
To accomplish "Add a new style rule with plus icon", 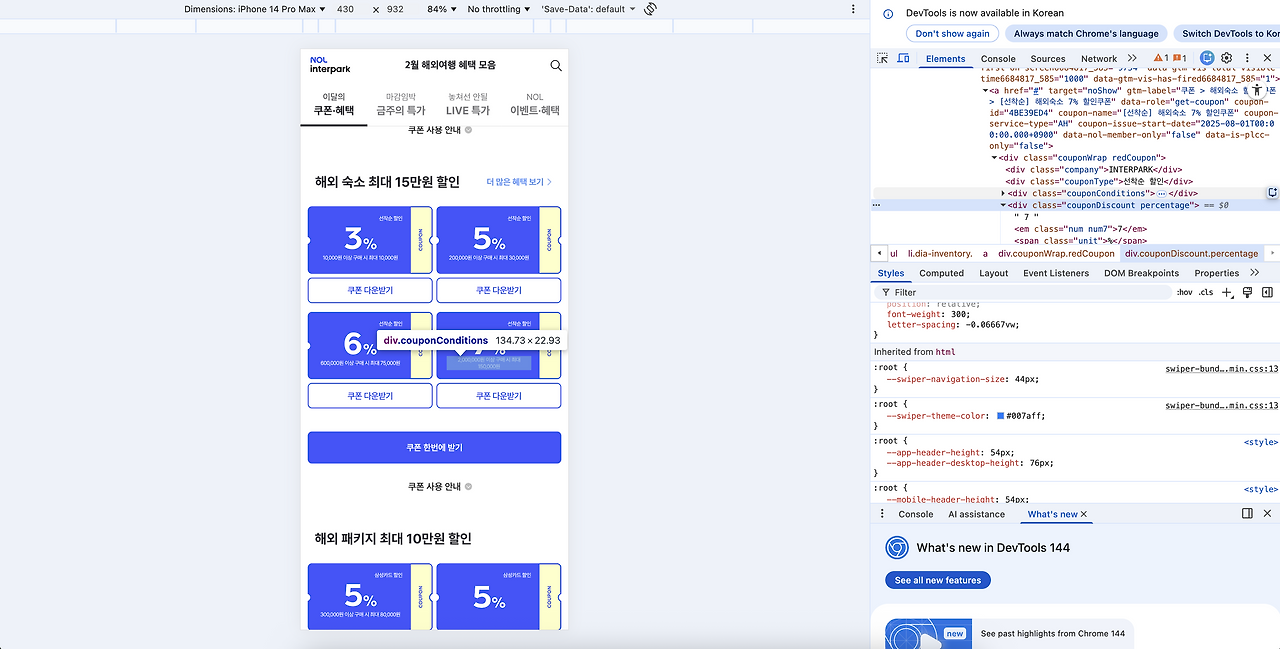I will 1228,291.
